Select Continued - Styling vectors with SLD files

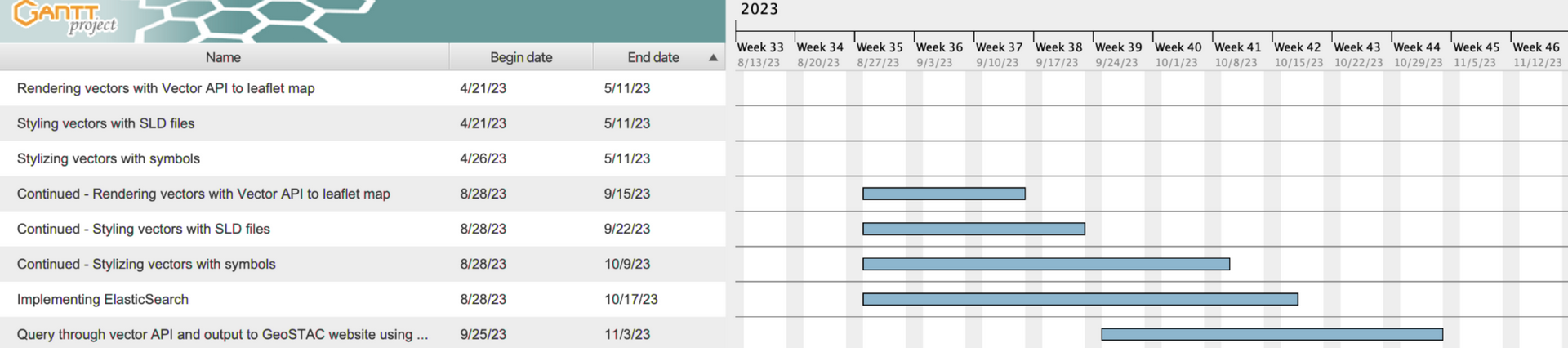[x=363, y=229]
